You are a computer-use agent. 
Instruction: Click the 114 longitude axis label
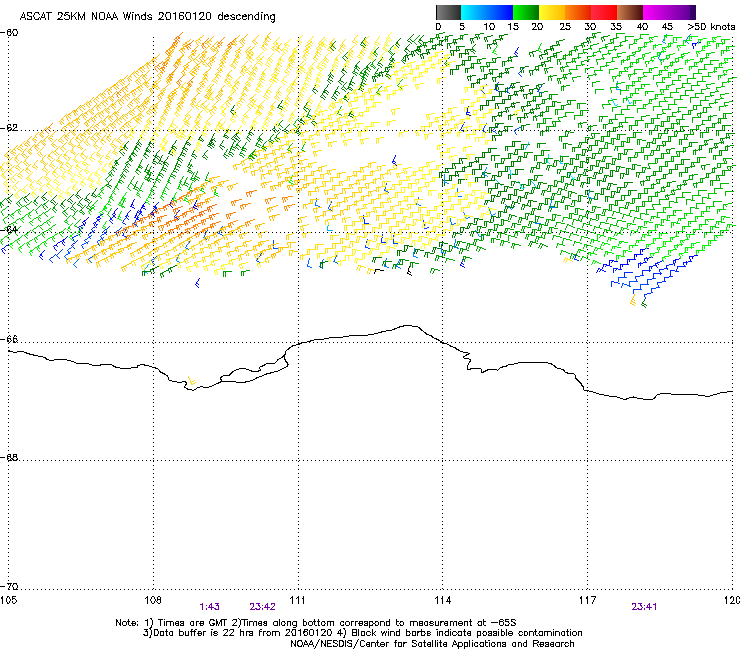(x=442, y=599)
